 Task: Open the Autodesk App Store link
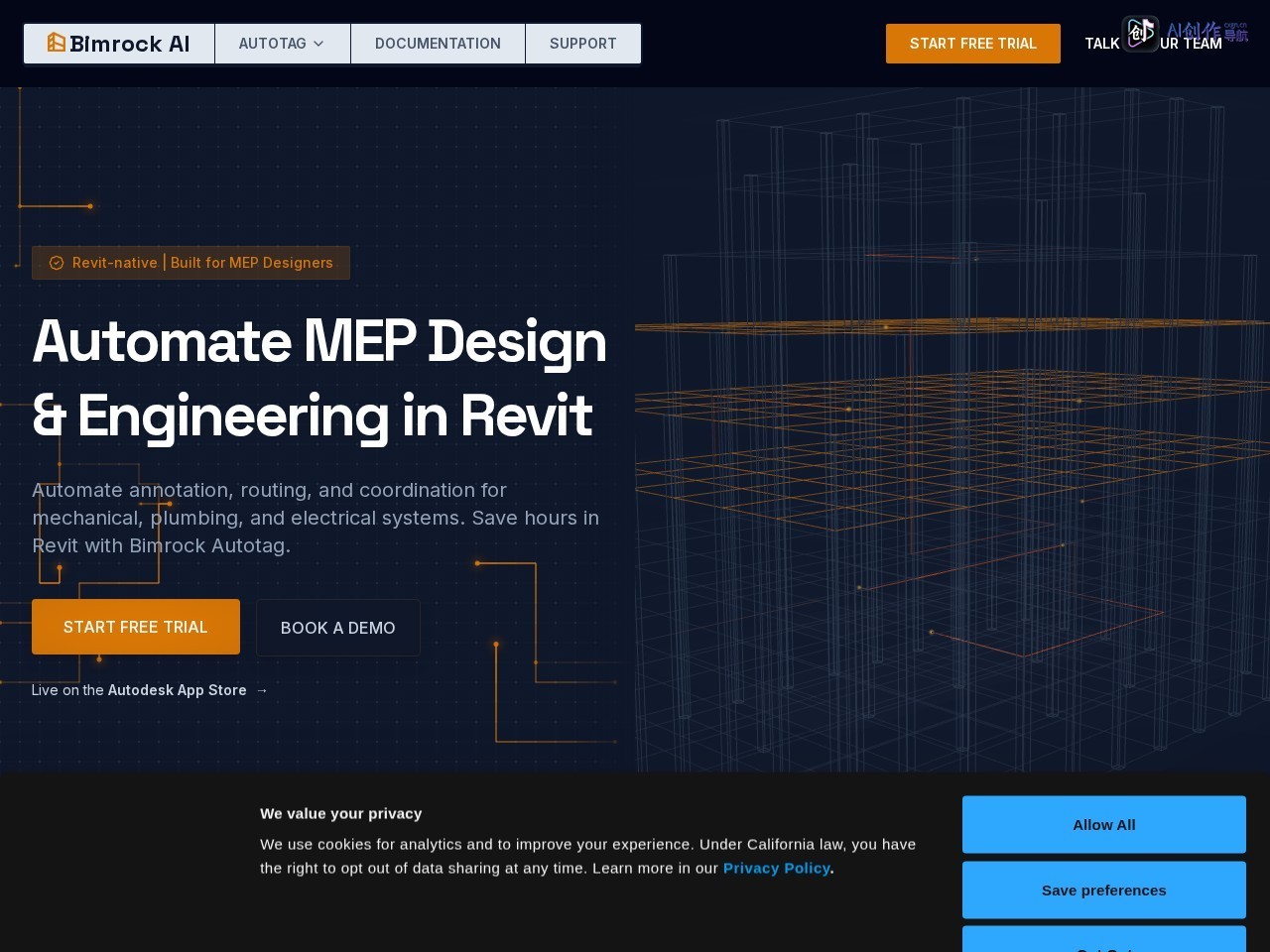point(177,690)
